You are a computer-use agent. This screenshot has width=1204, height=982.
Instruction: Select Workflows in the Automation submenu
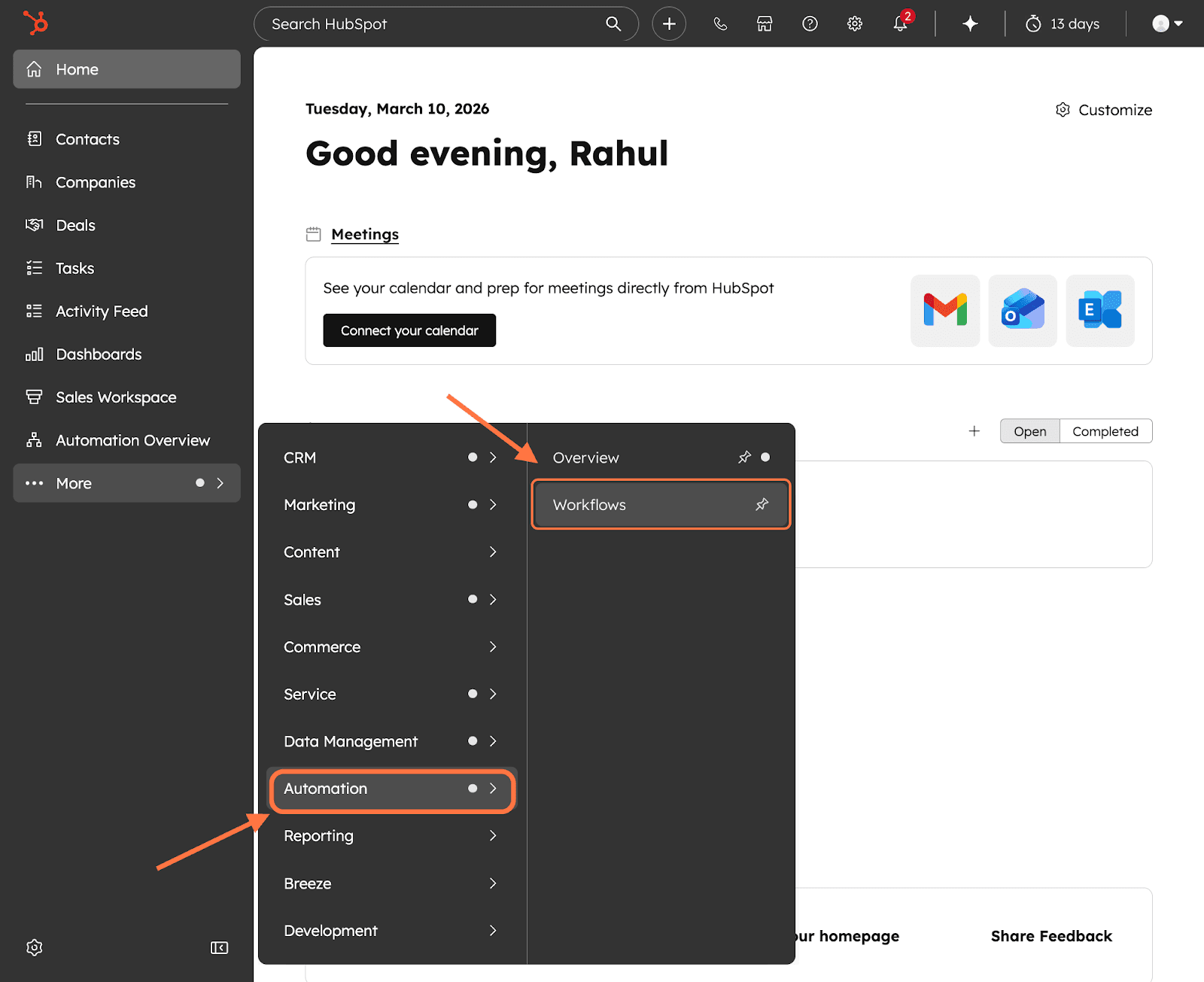click(x=590, y=505)
